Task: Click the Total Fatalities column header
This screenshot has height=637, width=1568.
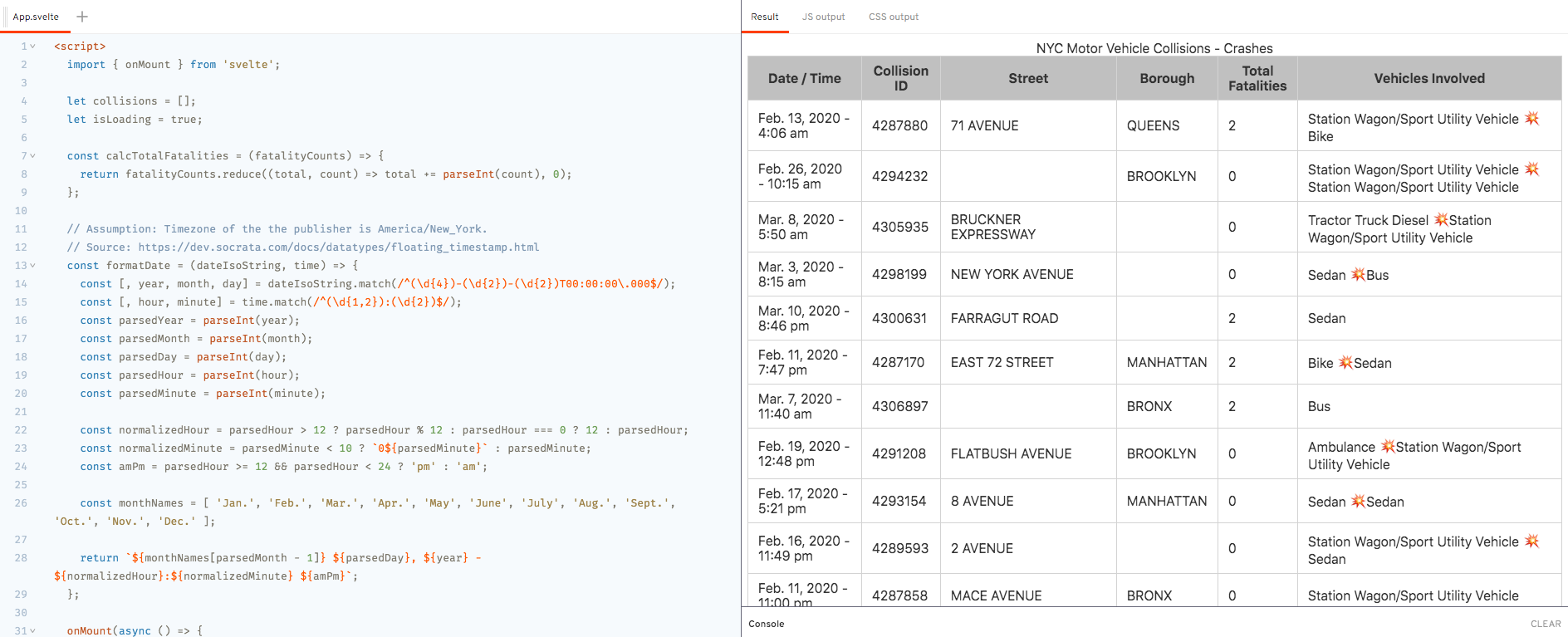Action: point(1257,78)
